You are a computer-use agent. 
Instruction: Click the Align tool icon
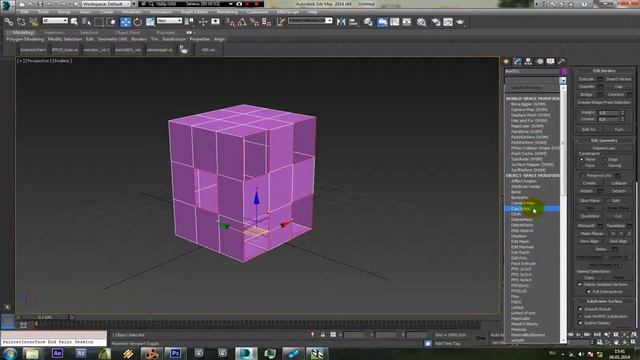click(x=353, y=22)
